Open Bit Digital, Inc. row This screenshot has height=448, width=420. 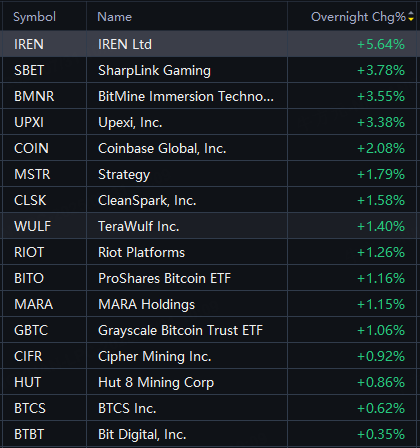[210, 434]
